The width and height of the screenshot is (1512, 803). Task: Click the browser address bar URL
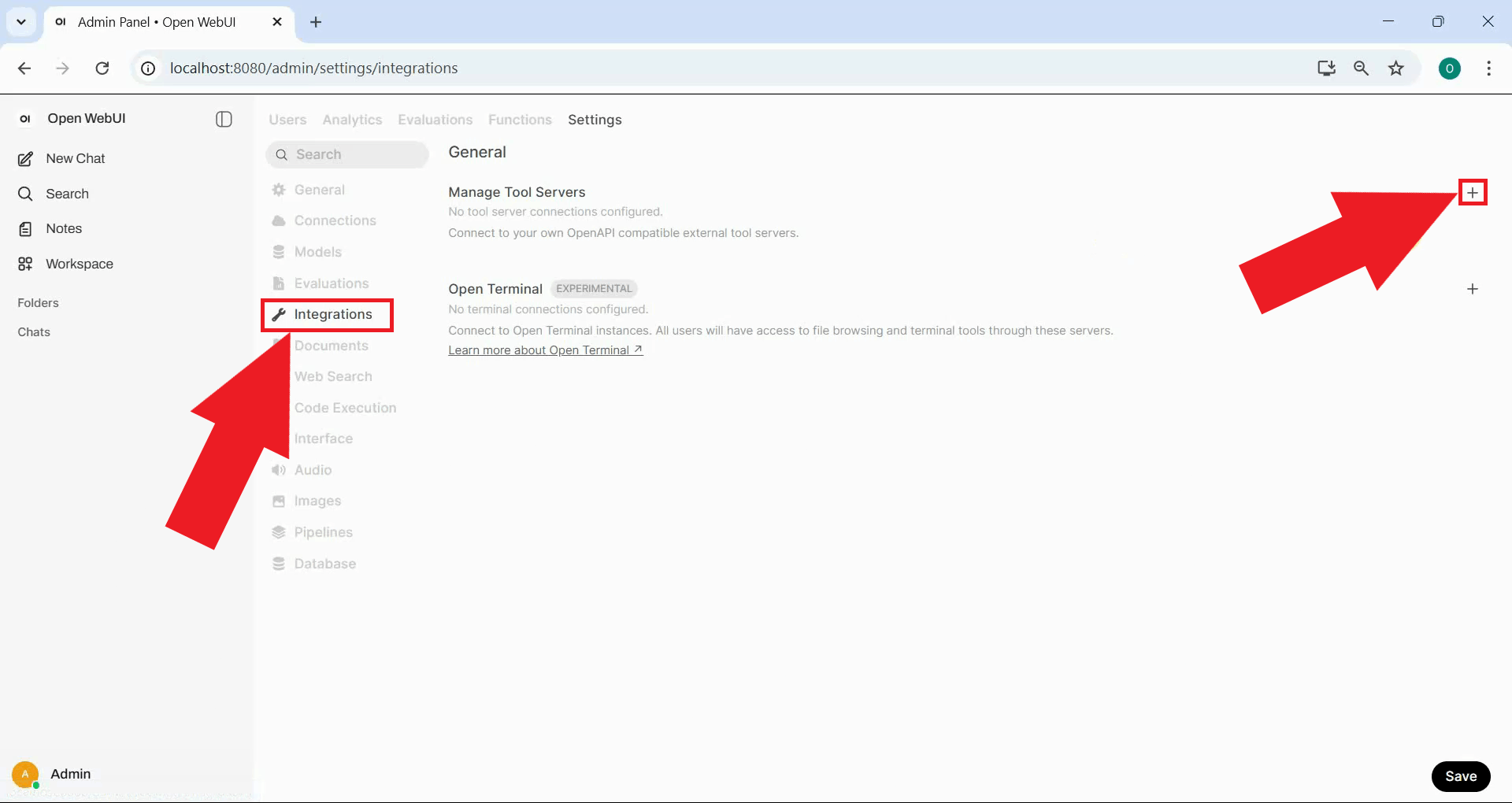coord(313,68)
